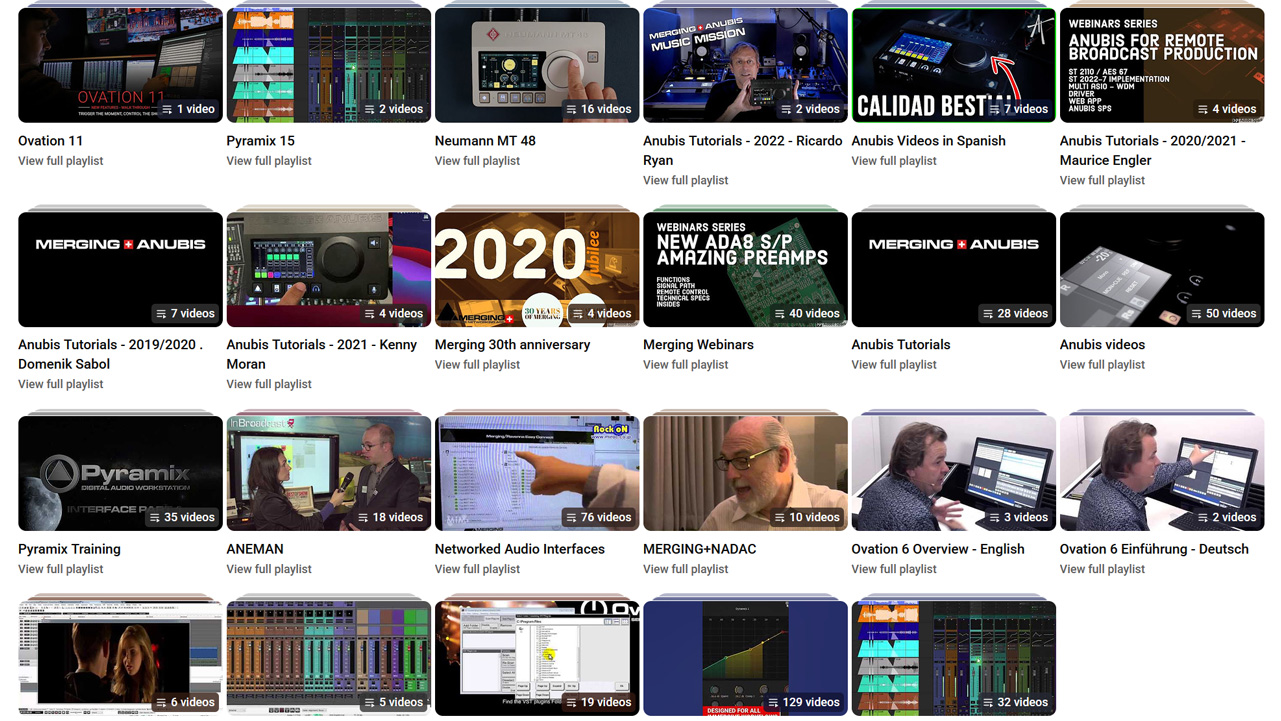View full playlist under Anubis videos
1281x721 pixels.
(1103, 365)
